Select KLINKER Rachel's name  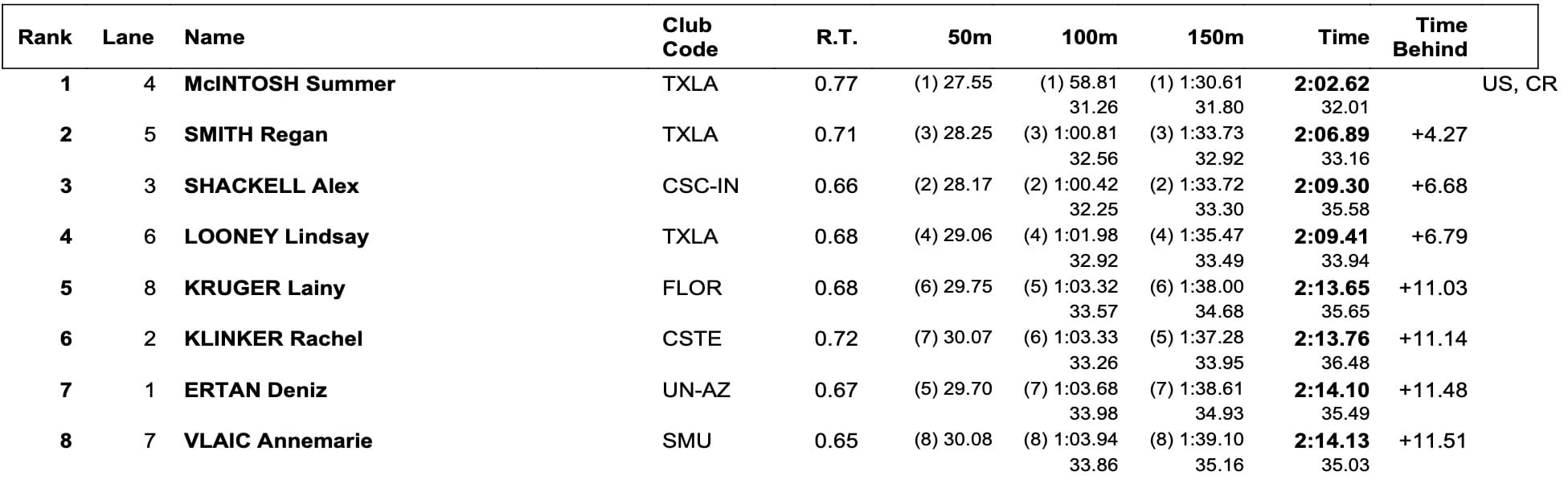coord(273,338)
